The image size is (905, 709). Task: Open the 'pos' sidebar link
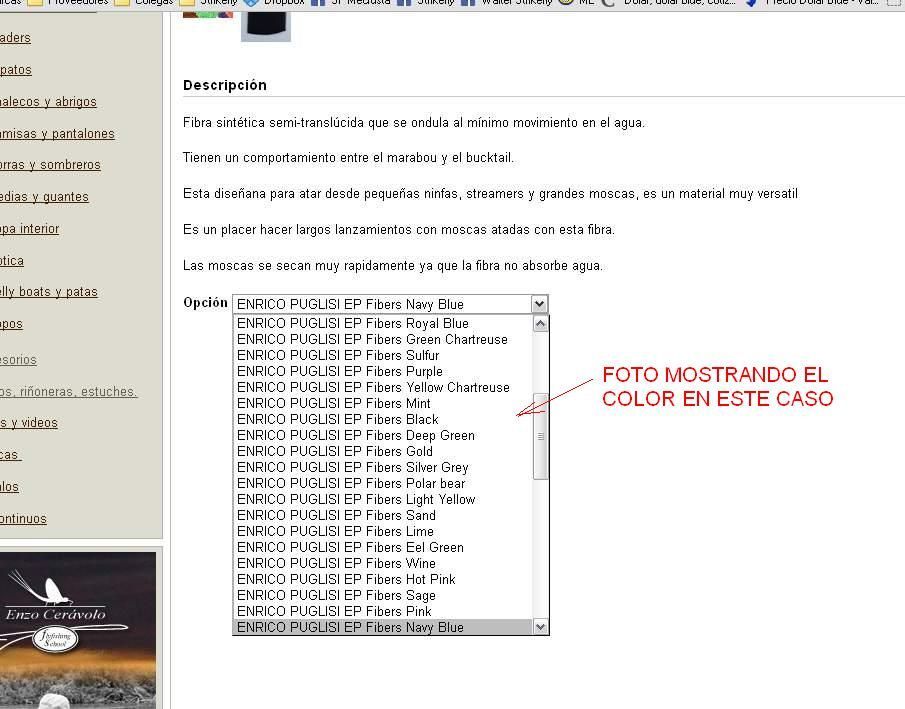11,324
